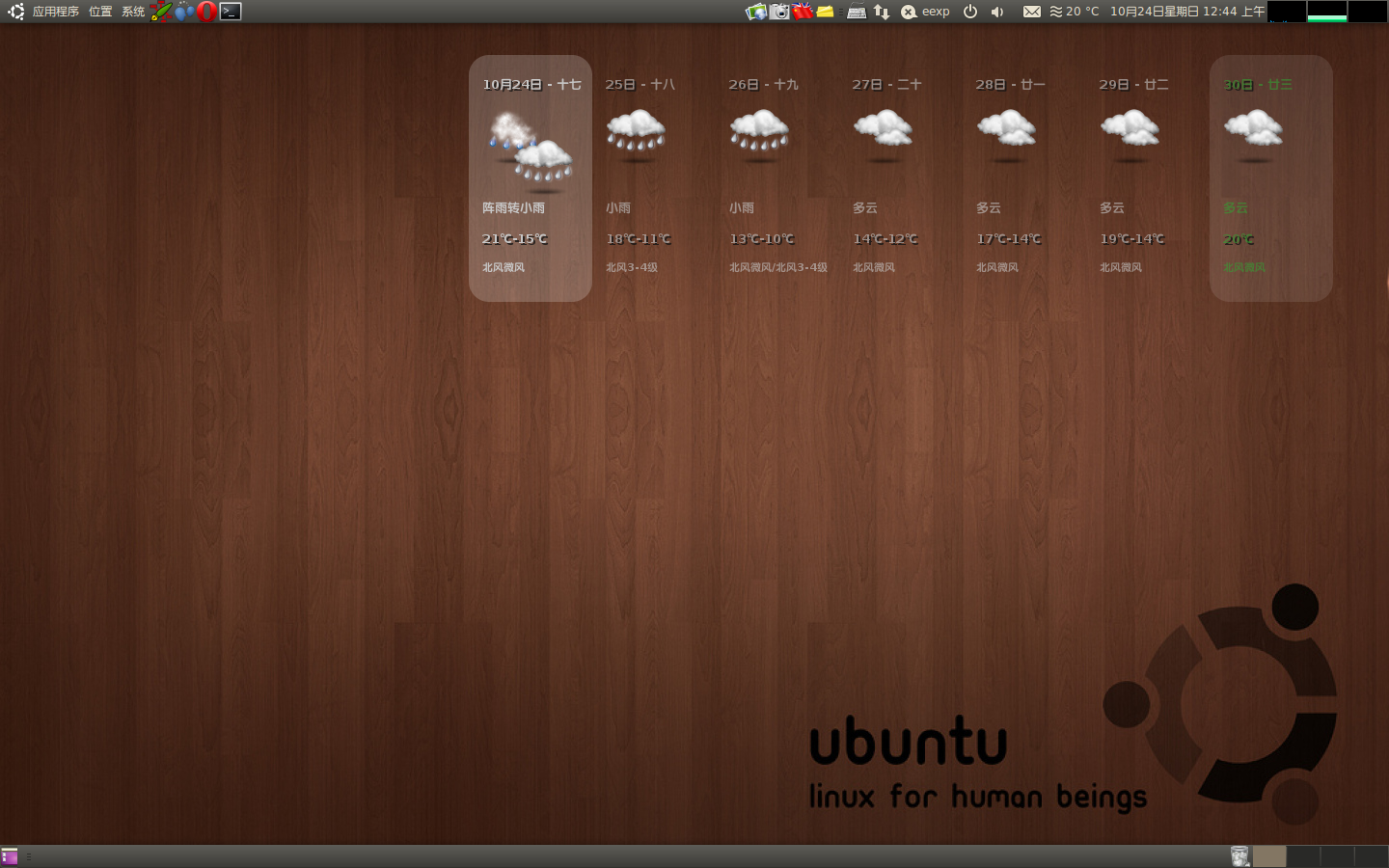
Task: Click the '29日 - 廿二' date label
Action: tap(1134, 85)
